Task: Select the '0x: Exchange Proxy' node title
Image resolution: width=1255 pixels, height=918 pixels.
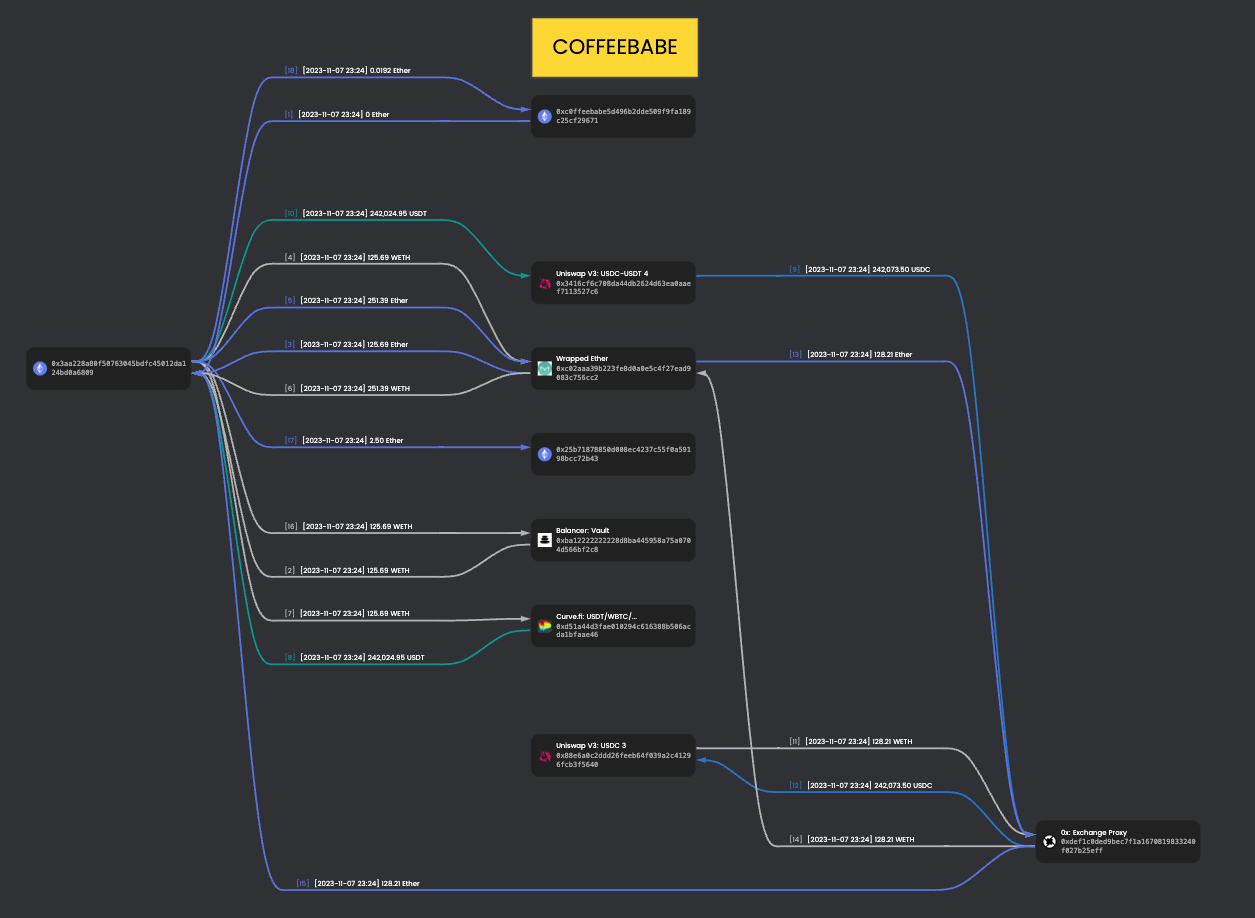Action: click(x=1094, y=832)
